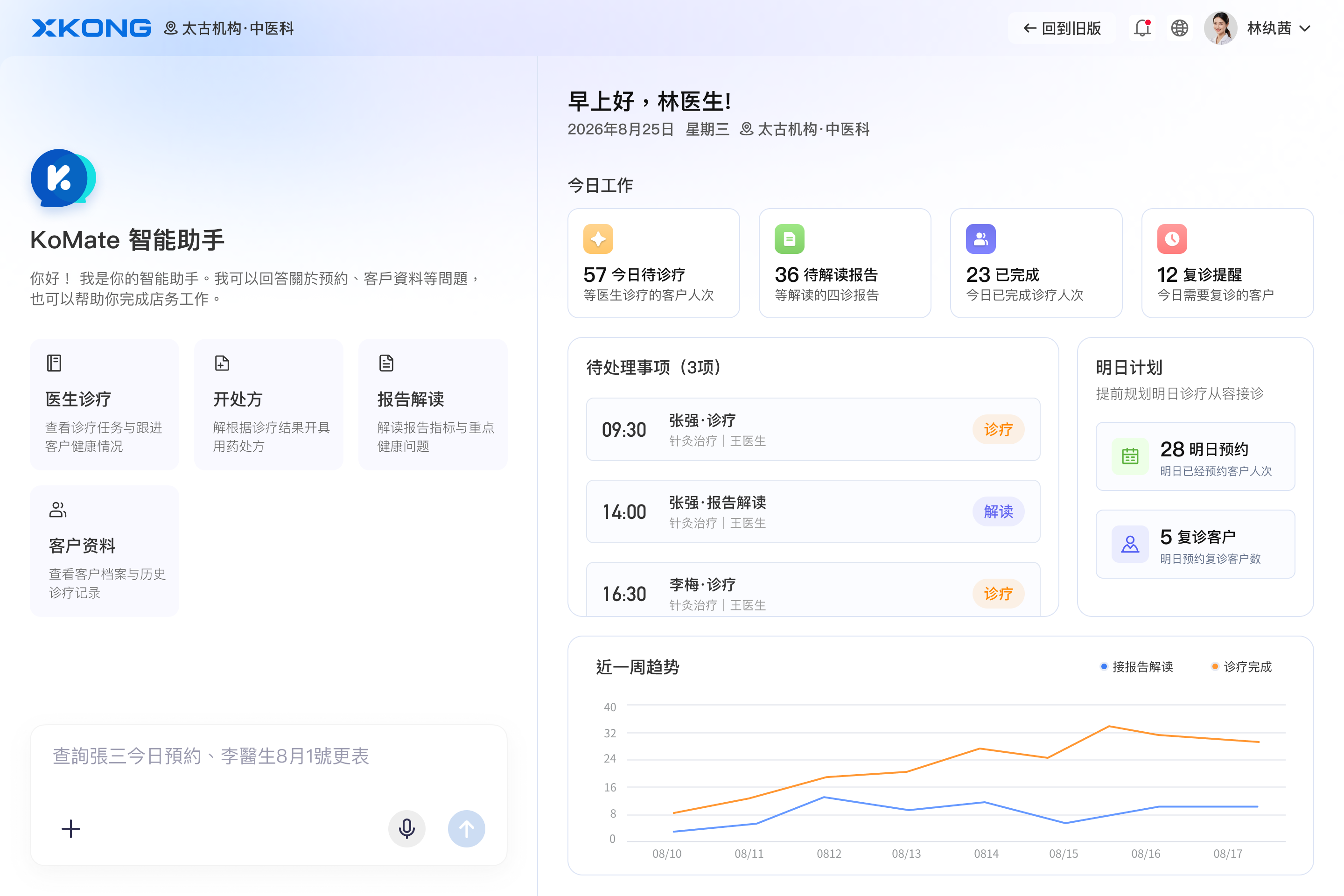The height and width of the screenshot is (896, 1344).
Task: Click the green 待解读报告 document icon
Action: pyautogui.click(x=790, y=239)
